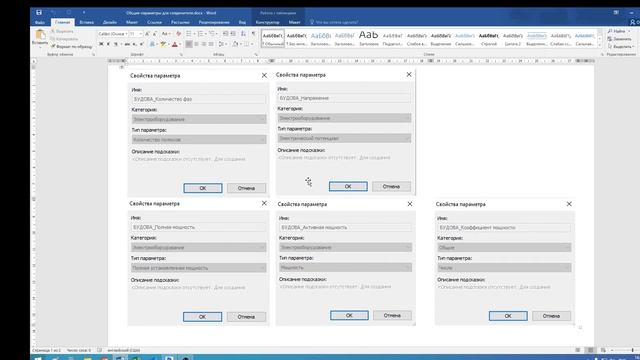640x360 pixels.
Task: Justify the paragraph text
Action: (211, 44)
